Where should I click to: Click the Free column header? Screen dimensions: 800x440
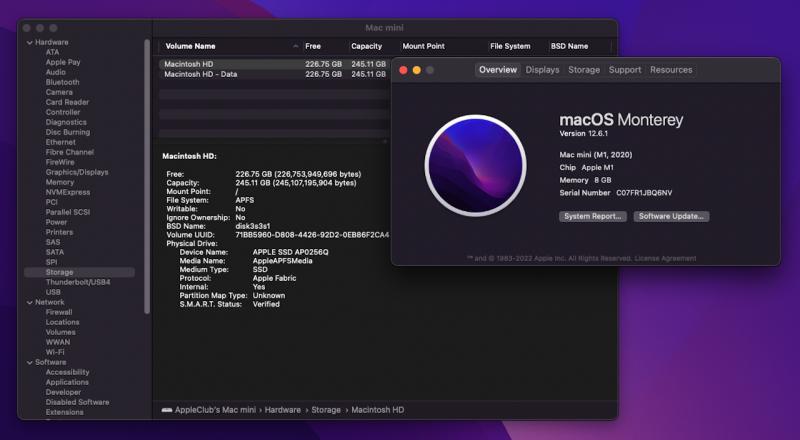[313, 46]
